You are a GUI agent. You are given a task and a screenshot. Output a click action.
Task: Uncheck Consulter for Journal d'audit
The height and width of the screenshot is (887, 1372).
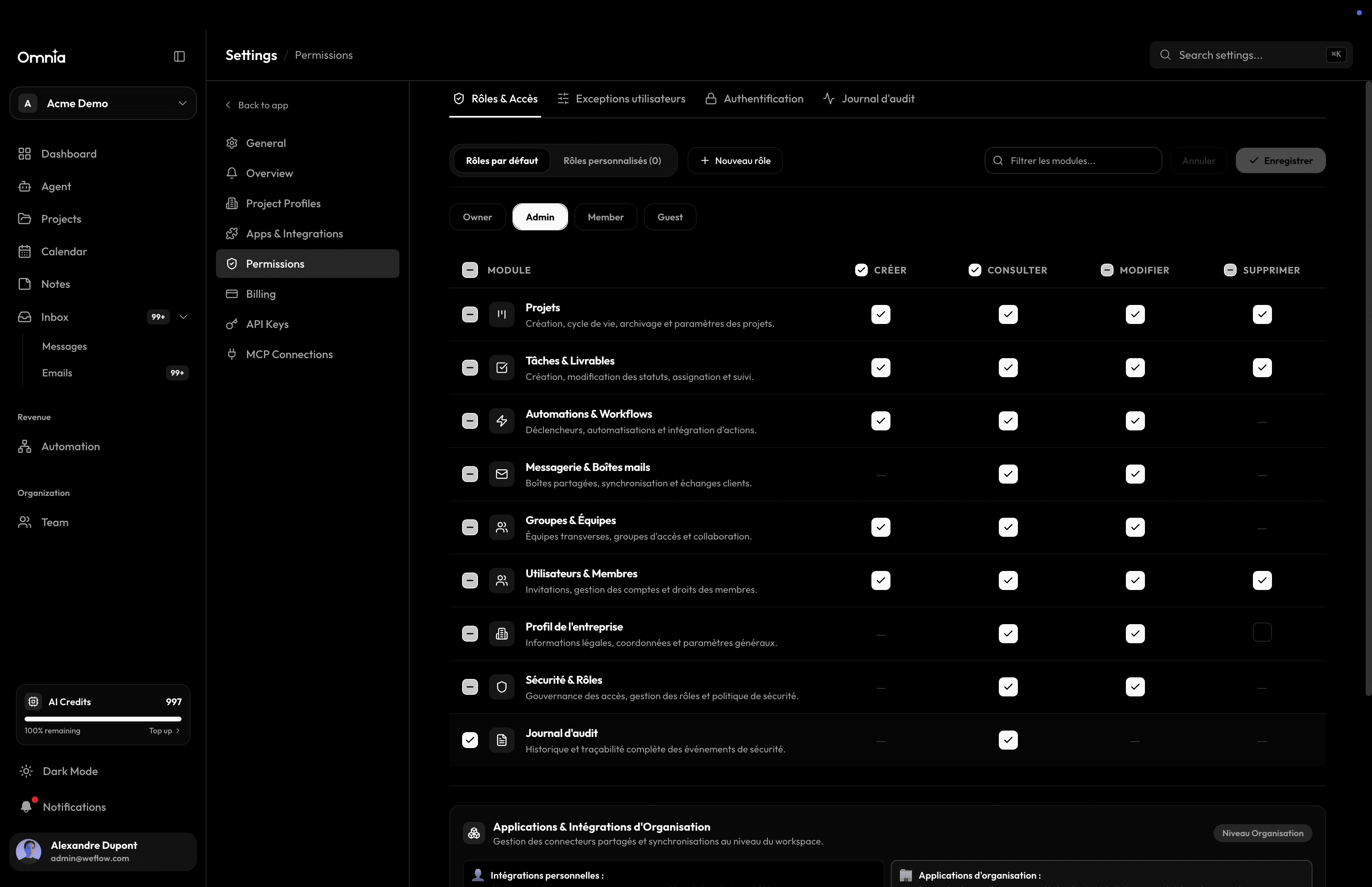click(x=1008, y=740)
